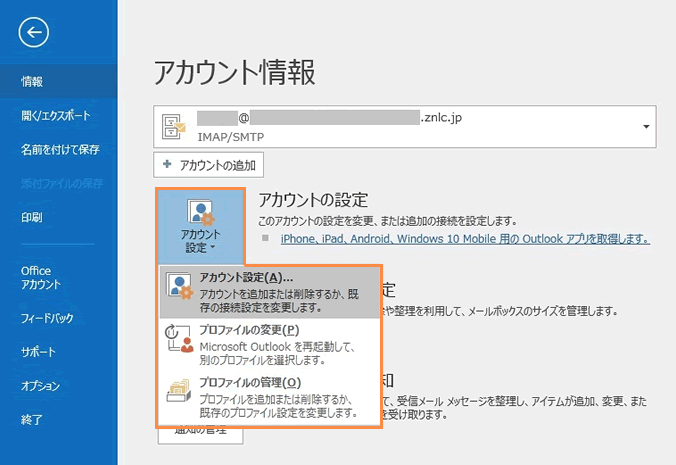This screenshot has height=465, width=676.
Task: Select 名前を付けて保存 in sidebar
Action: 59,150
